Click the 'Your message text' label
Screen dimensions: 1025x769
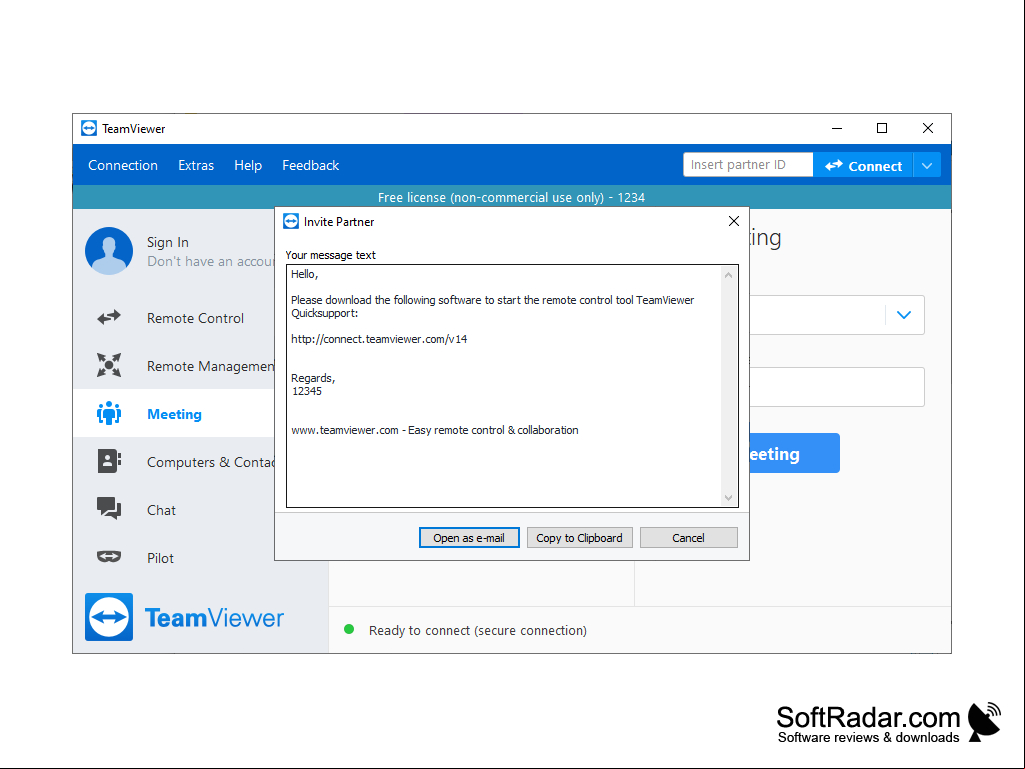[x=330, y=255]
